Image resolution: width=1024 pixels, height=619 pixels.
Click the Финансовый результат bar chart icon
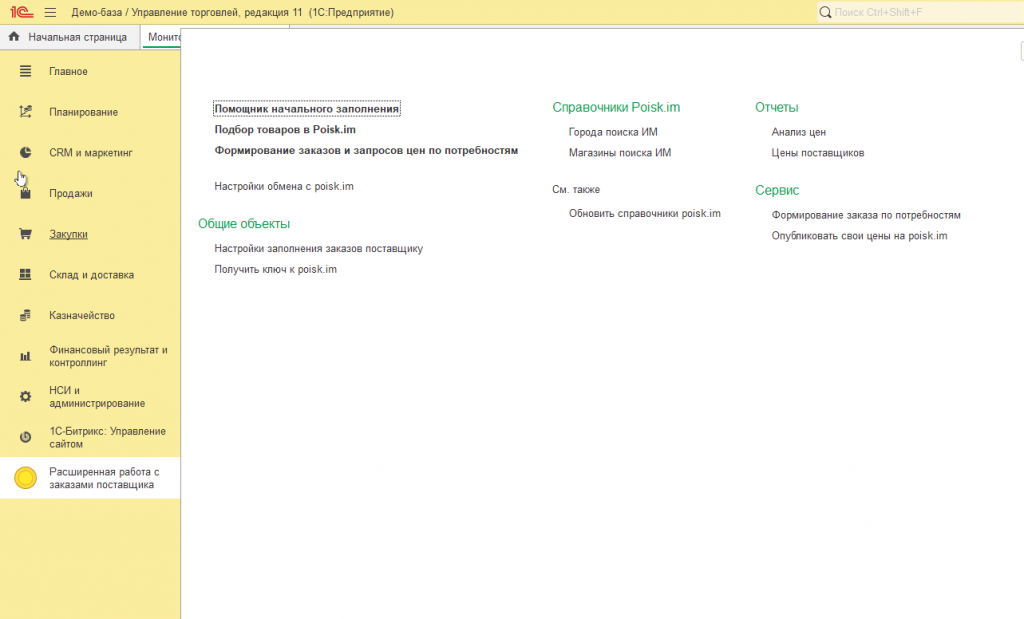pos(25,356)
